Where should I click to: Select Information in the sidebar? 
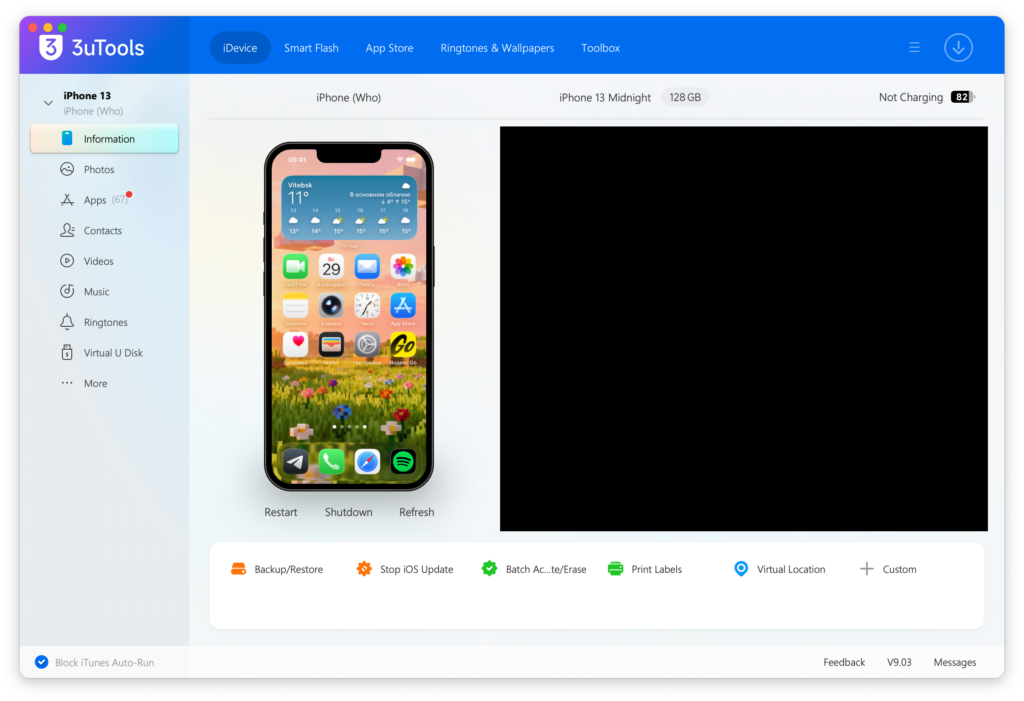point(104,139)
